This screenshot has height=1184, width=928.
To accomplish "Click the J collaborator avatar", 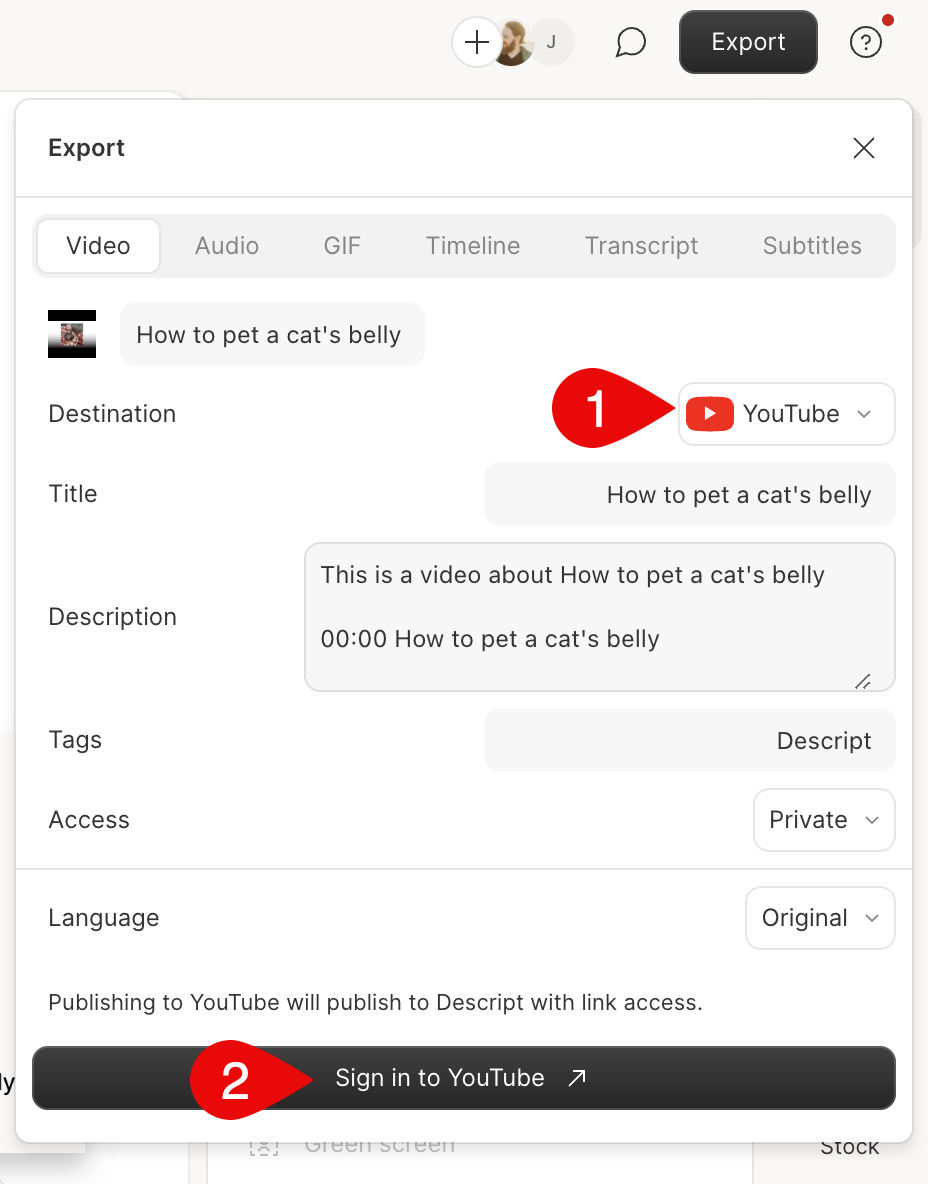I will click(x=552, y=42).
